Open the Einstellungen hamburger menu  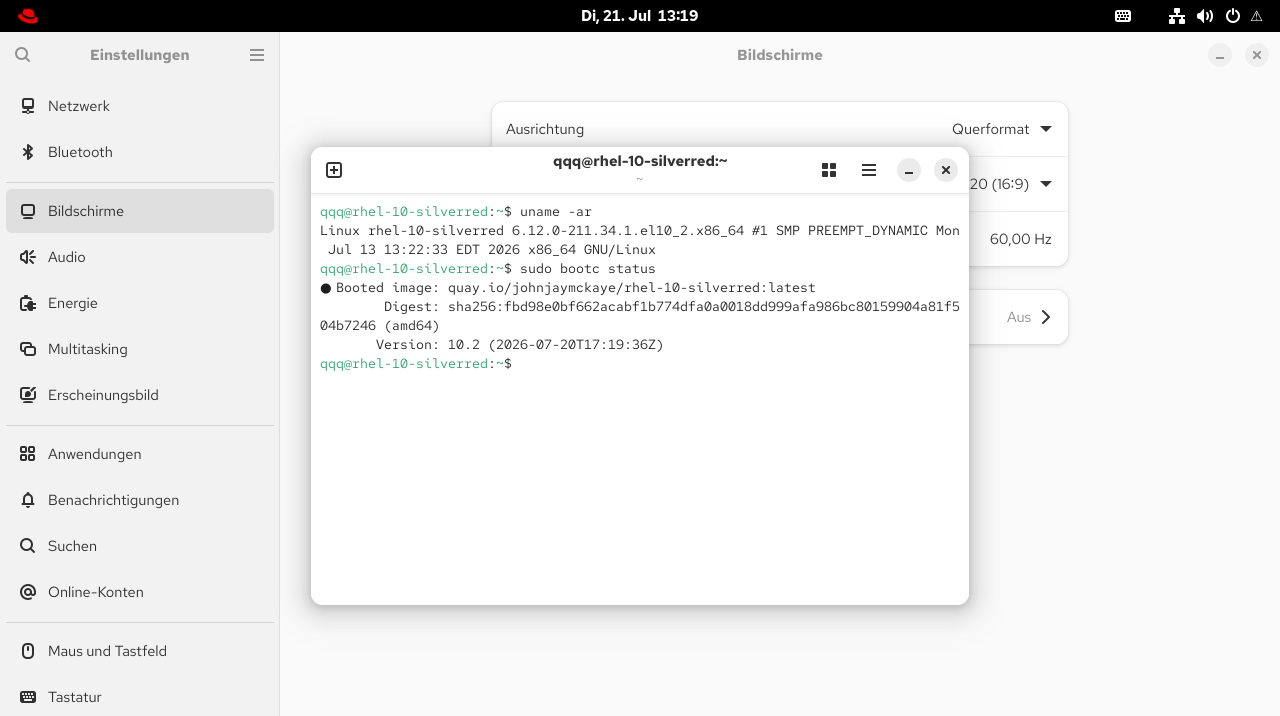coord(257,55)
